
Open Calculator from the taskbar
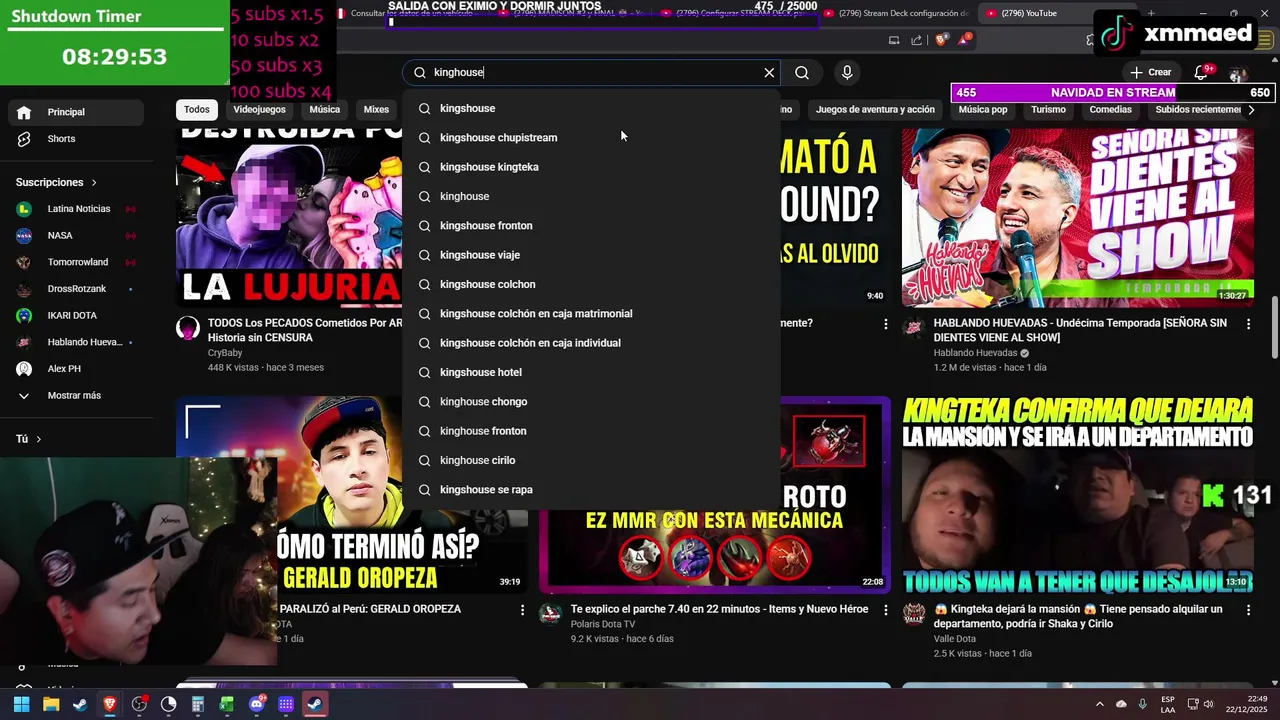(x=197, y=704)
